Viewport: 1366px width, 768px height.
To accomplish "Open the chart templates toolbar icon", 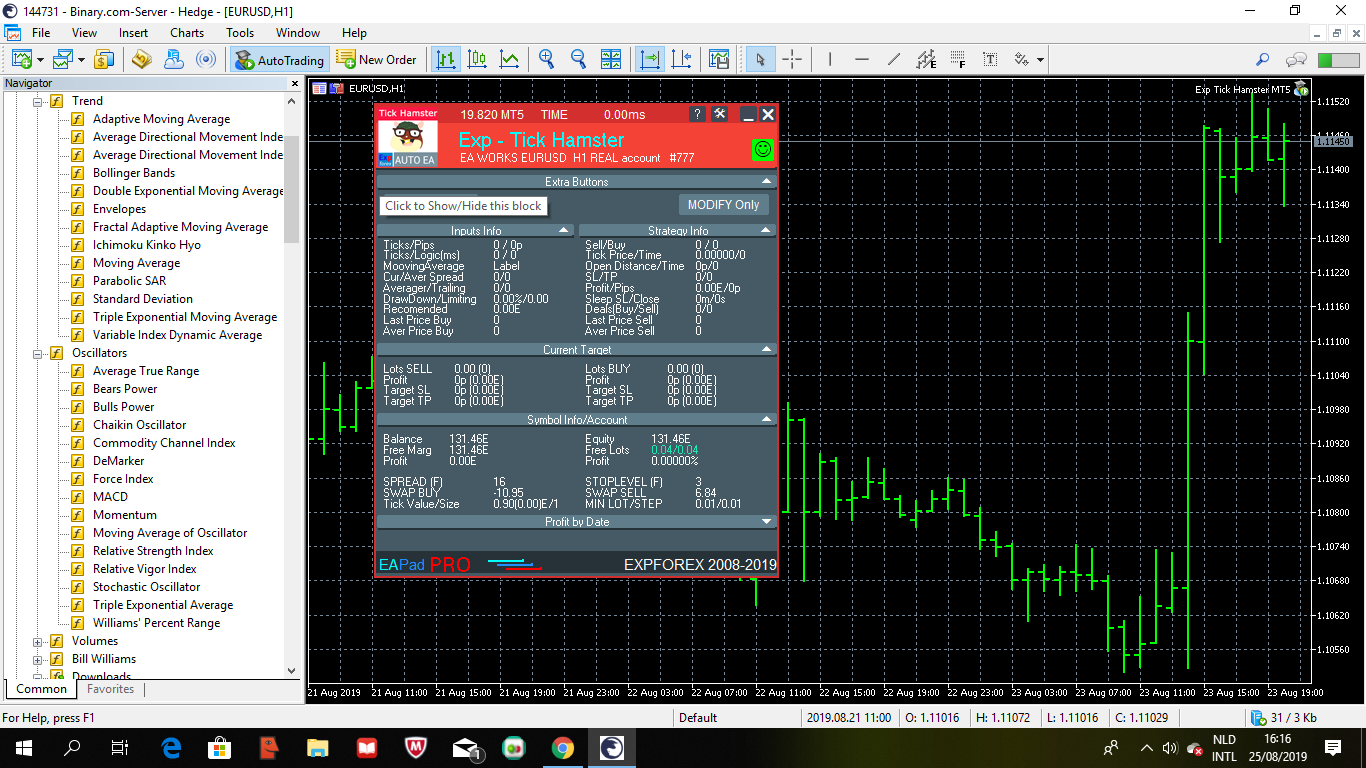I will click(719, 60).
